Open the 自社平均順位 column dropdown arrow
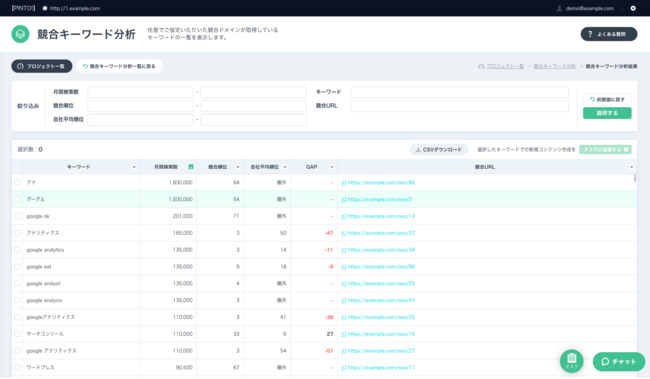 285,167
